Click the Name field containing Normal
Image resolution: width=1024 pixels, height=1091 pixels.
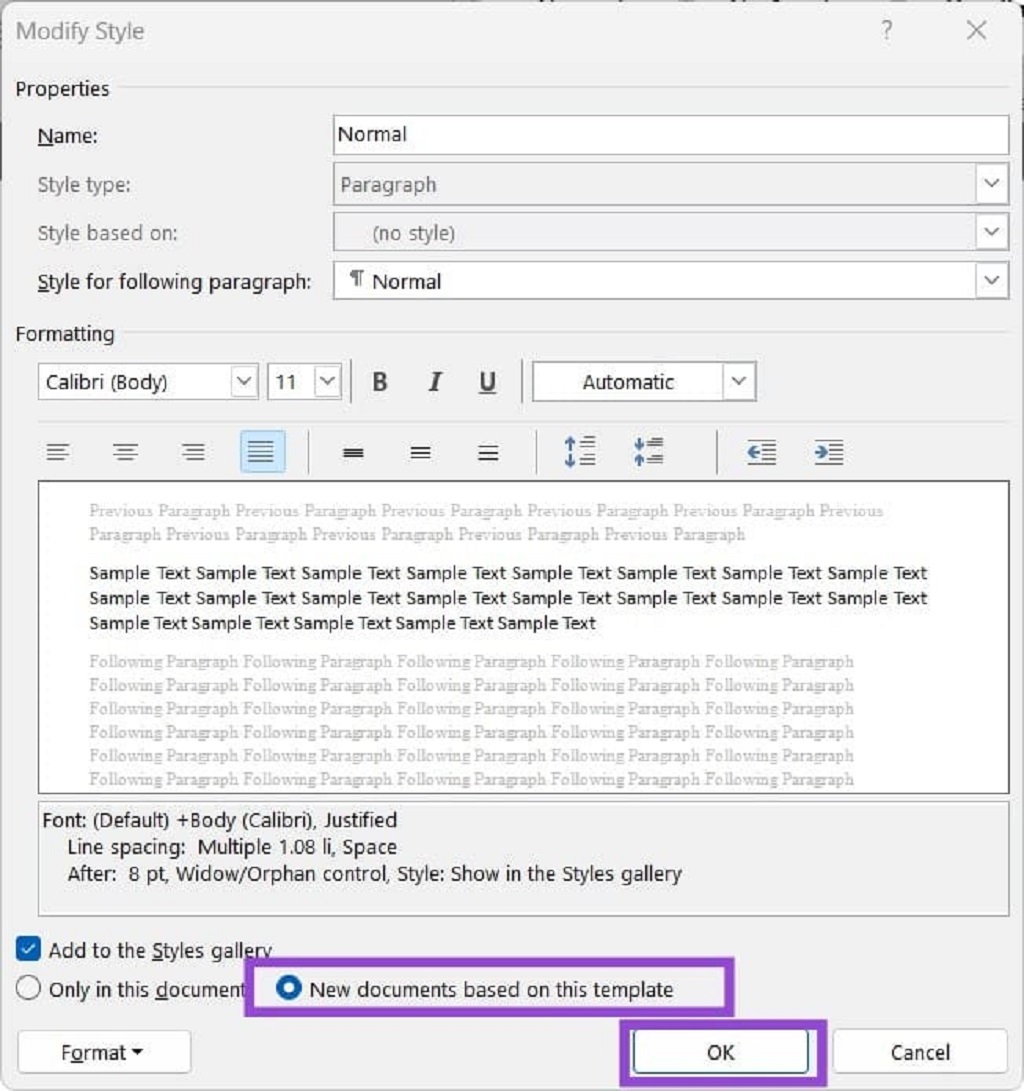(671, 135)
